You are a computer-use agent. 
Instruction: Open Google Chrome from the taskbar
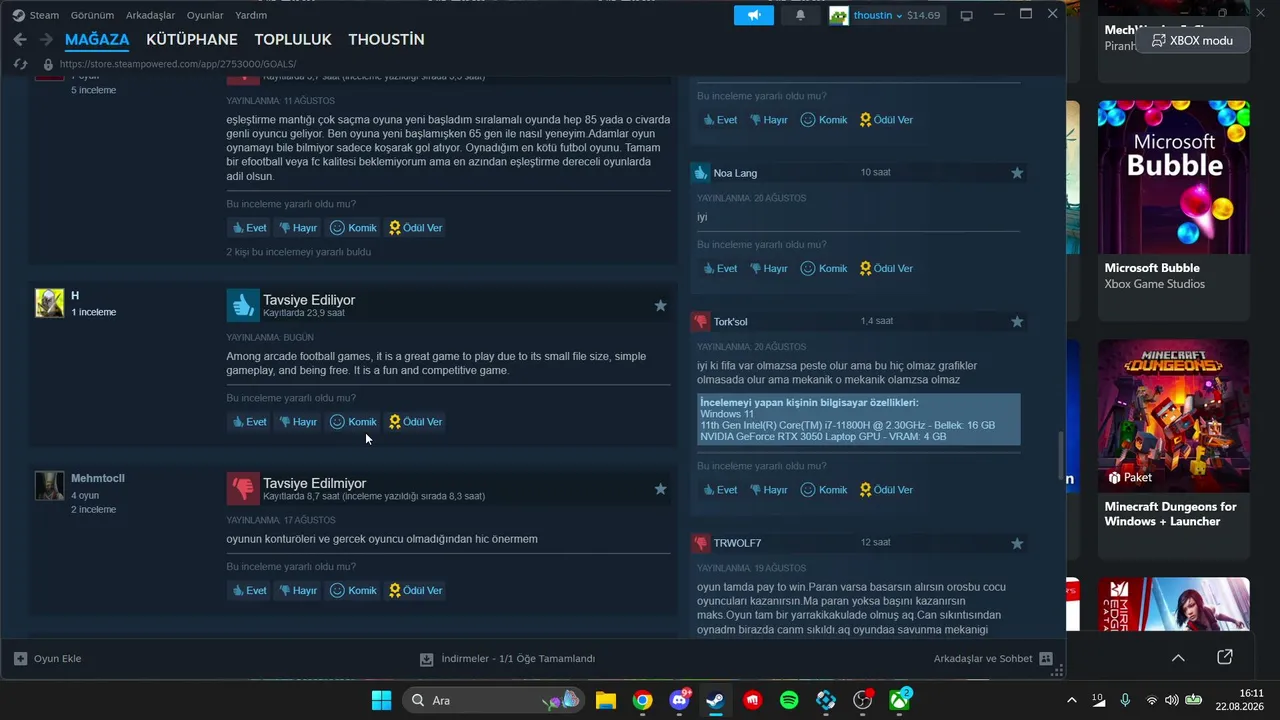pyautogui.click(x=642, y=700)
